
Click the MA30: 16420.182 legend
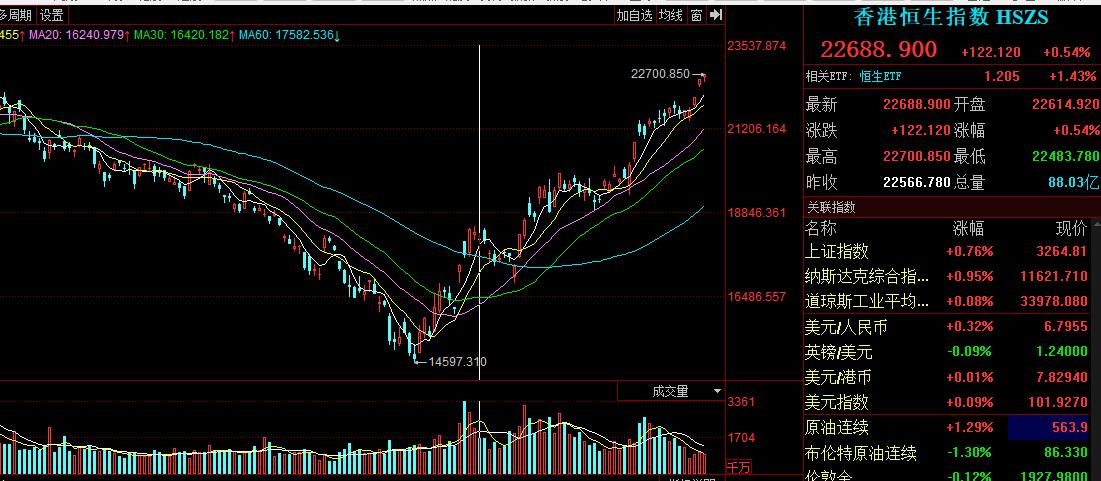click(184, 34)
